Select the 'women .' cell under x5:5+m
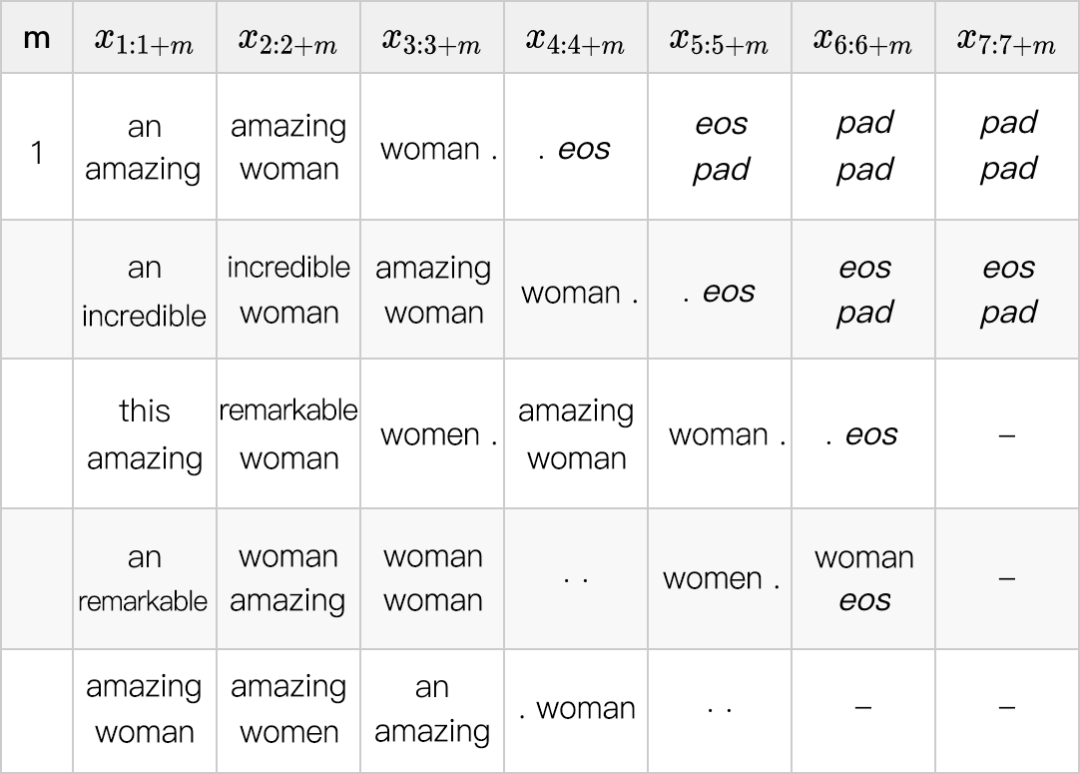The image size is (1080, 774). 720,579
